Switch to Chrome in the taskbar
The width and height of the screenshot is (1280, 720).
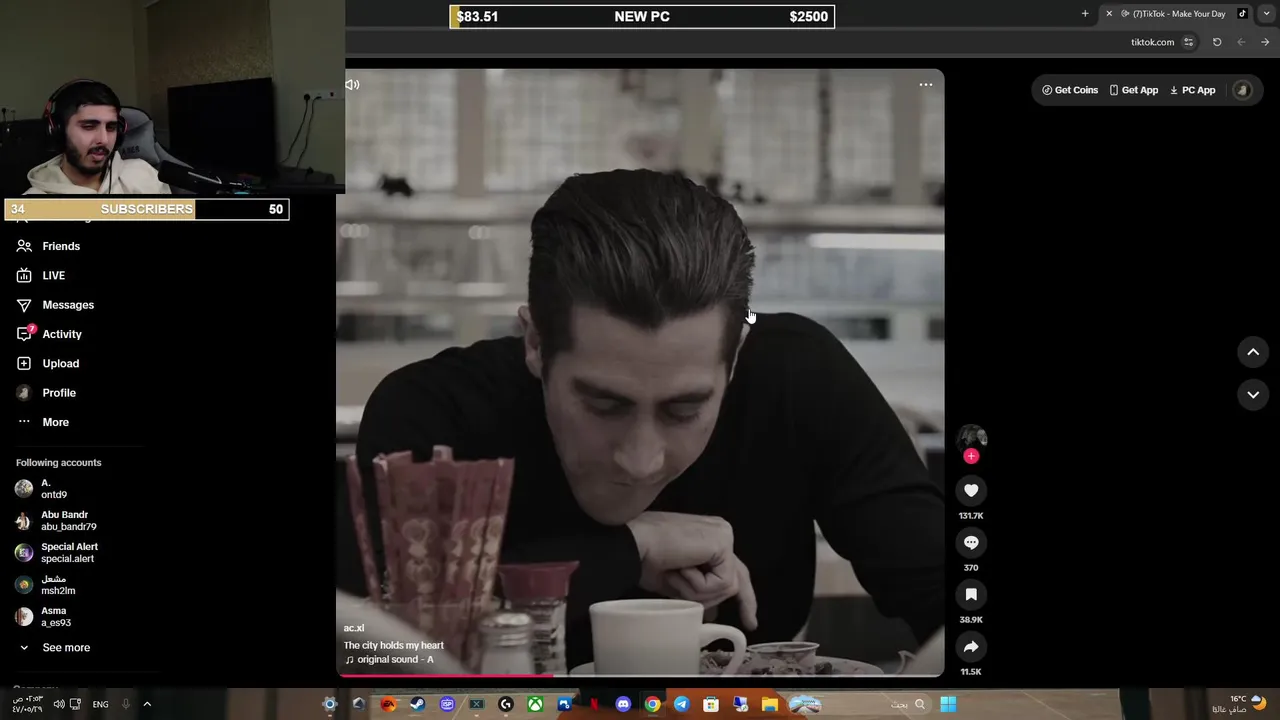pos(652,704)
